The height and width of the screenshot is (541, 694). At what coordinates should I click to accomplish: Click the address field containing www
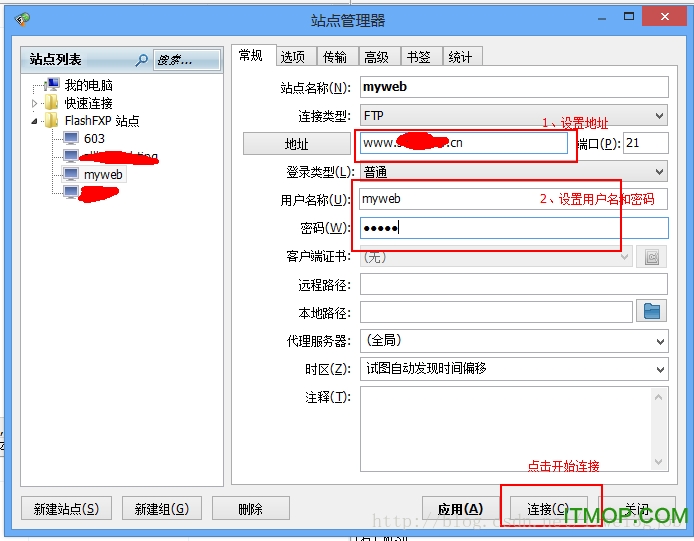(x=464, y=143)
